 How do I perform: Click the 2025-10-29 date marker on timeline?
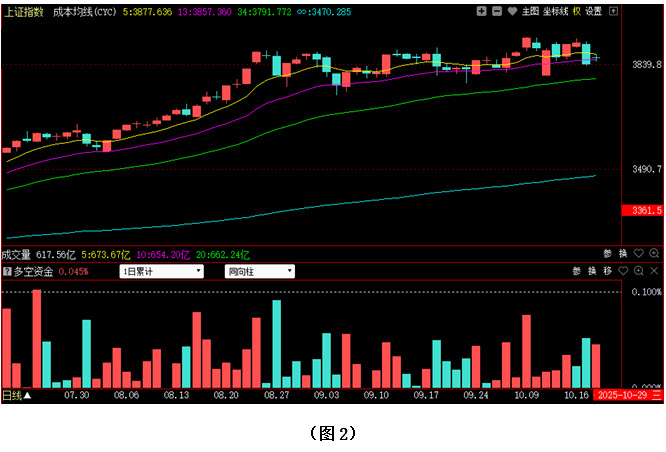622,395
